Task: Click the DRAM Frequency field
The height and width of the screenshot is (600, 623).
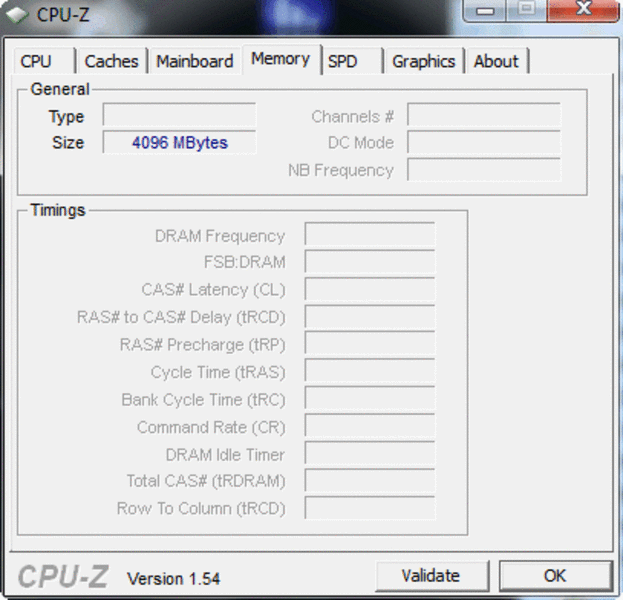Action: [370, 234]
